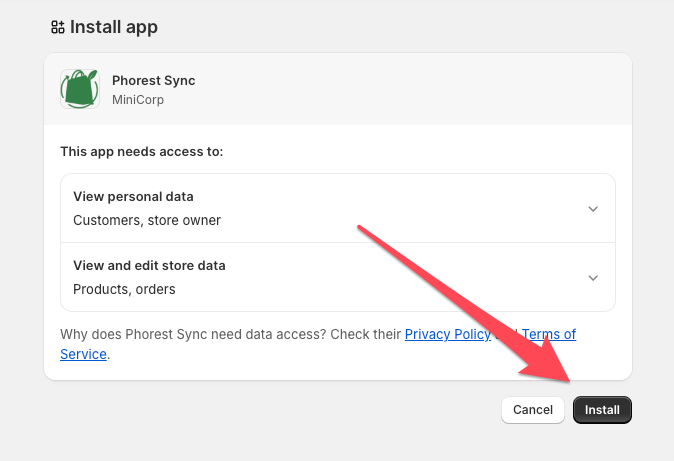The image size is (674, 461).
Task: Click the green Phorest Sync shopping bag icon
Action: 80,89
